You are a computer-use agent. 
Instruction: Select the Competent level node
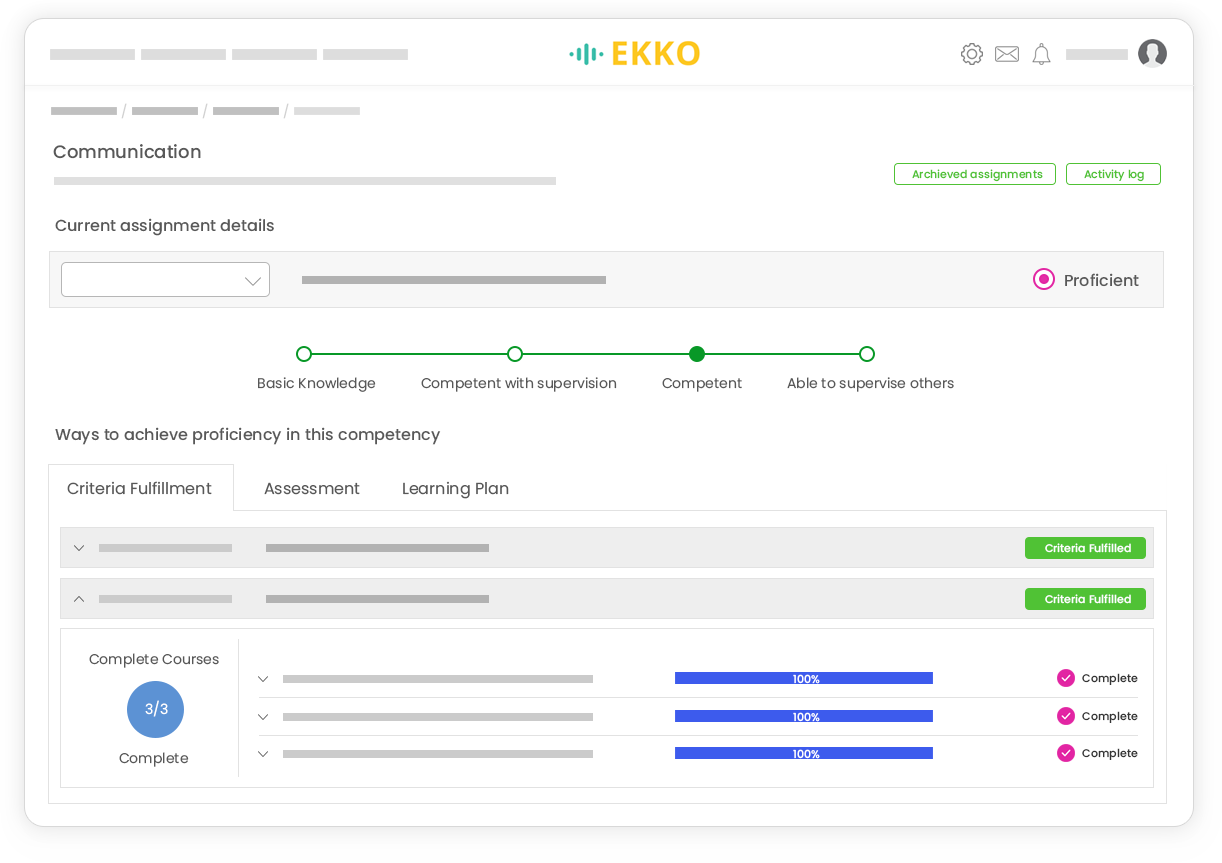click(x=697, y=354)
